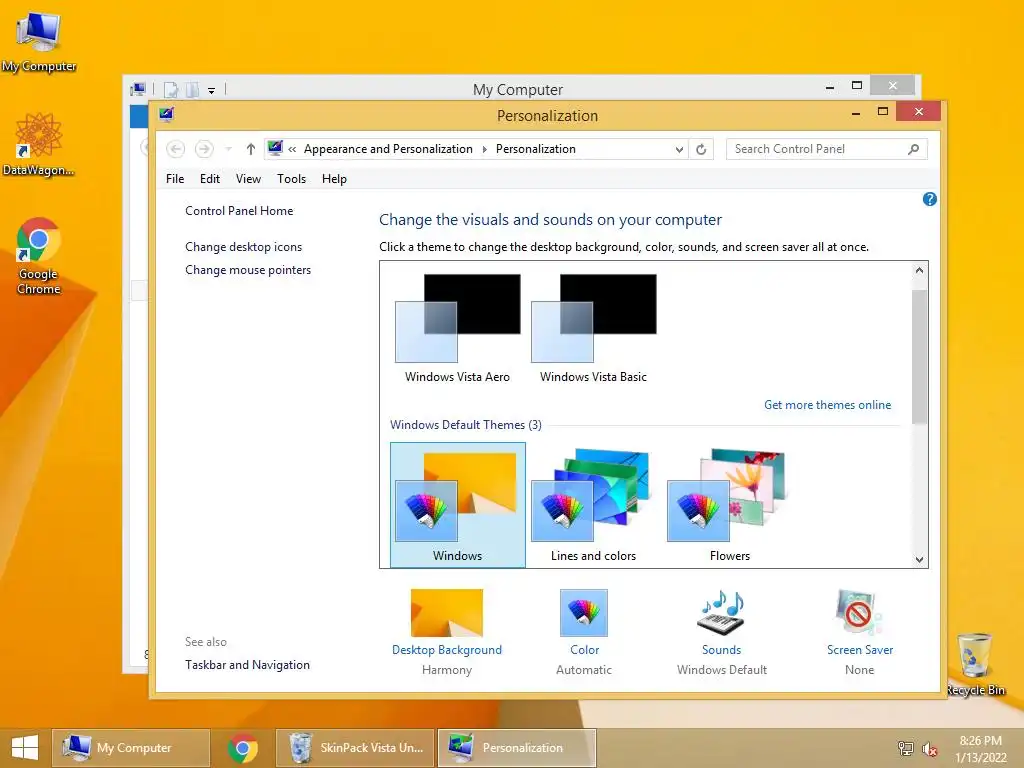Open the Edit menu

coord(210,179)
